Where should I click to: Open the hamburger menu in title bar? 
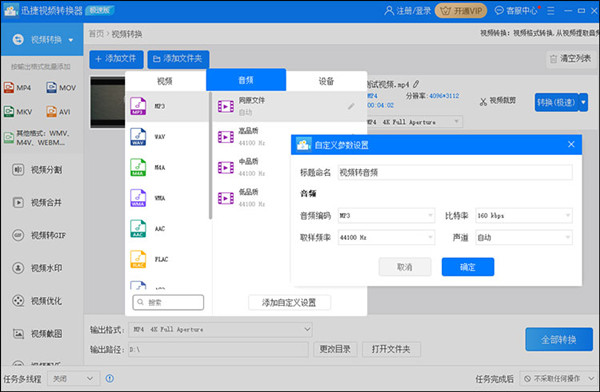click(551, 11)
